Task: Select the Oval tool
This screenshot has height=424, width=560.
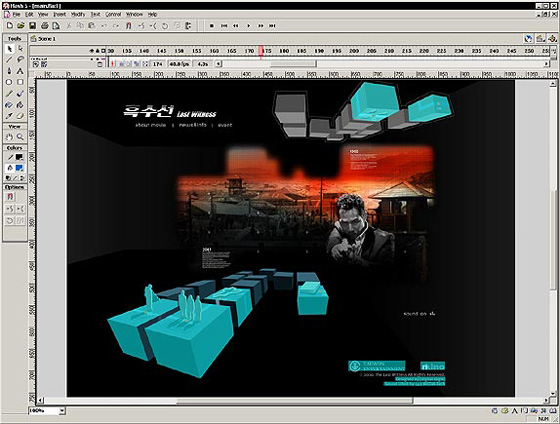Action: point(10,82)
